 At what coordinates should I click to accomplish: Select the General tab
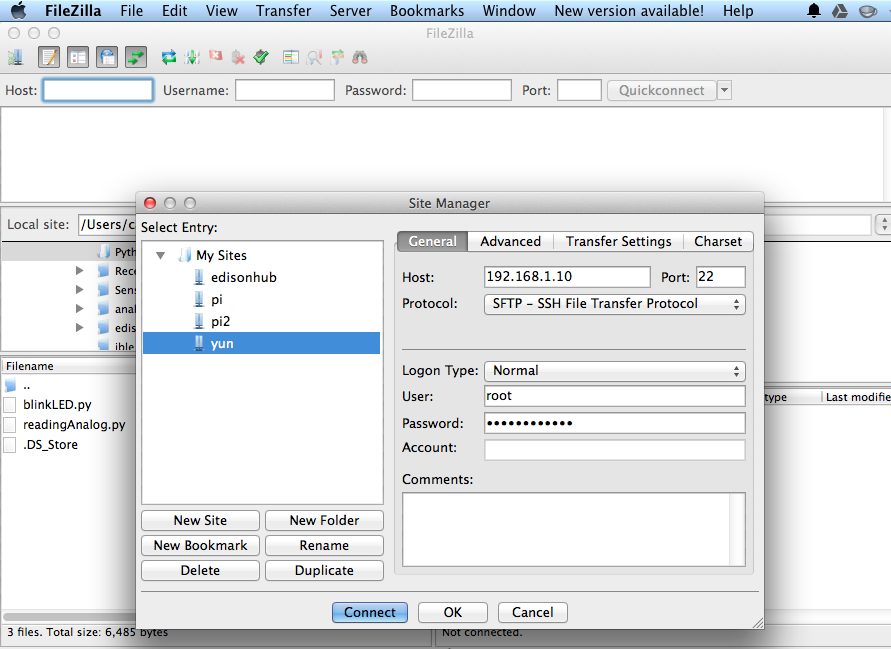point(432,242)
